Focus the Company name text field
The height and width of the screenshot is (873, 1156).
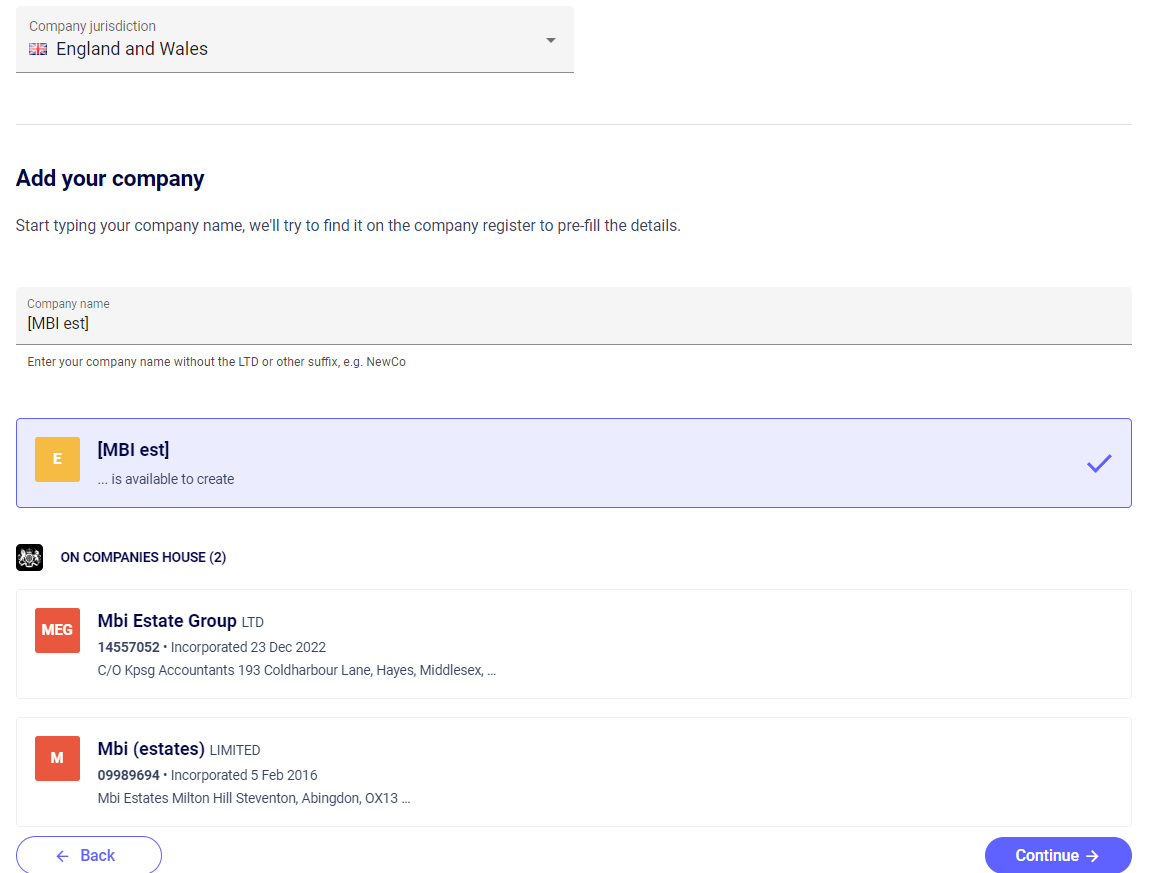[x=573, y=323]
